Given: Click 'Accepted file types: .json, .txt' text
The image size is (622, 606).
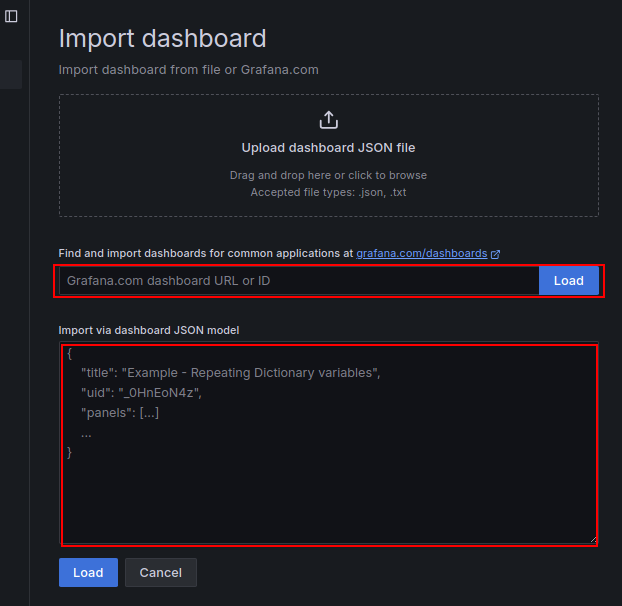Looking at the screenshot, I should 328,192.
